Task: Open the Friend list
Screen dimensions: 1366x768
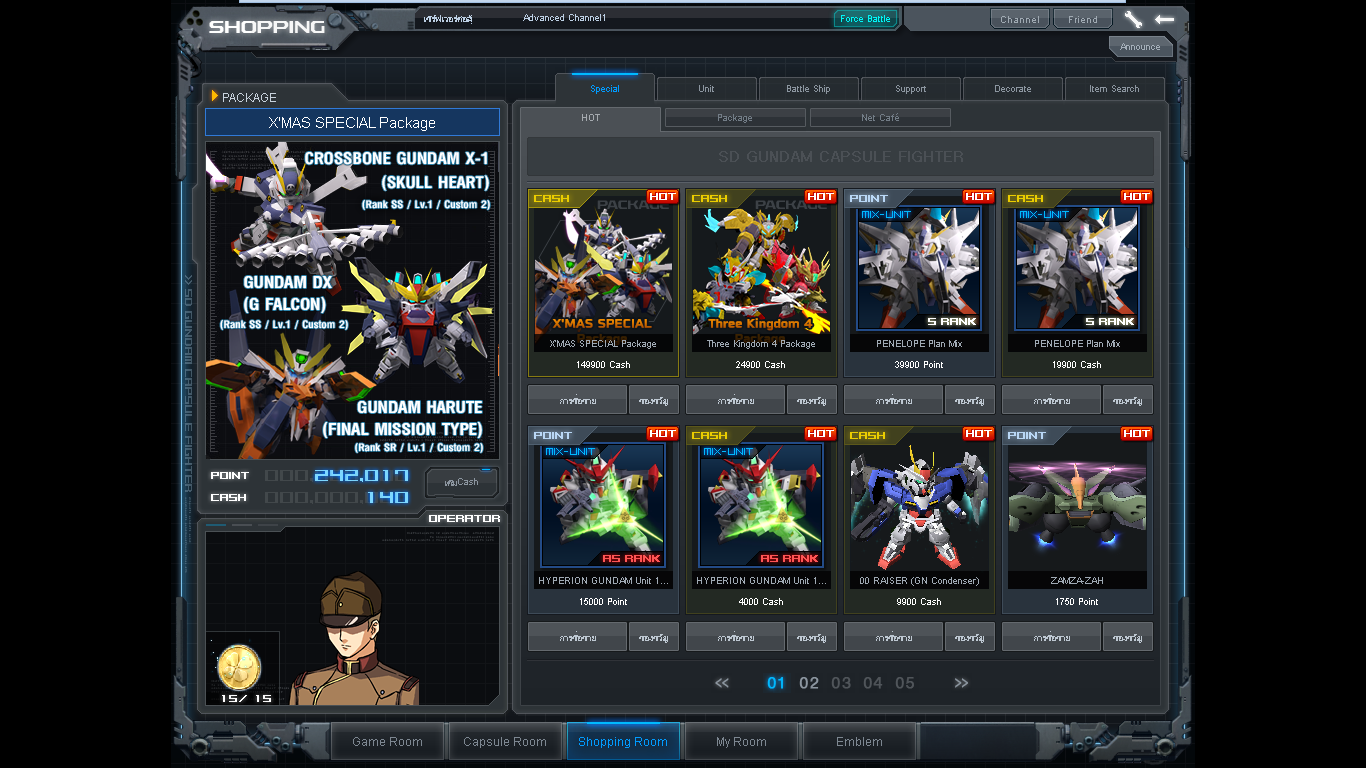Action: tap(1083, 19)
